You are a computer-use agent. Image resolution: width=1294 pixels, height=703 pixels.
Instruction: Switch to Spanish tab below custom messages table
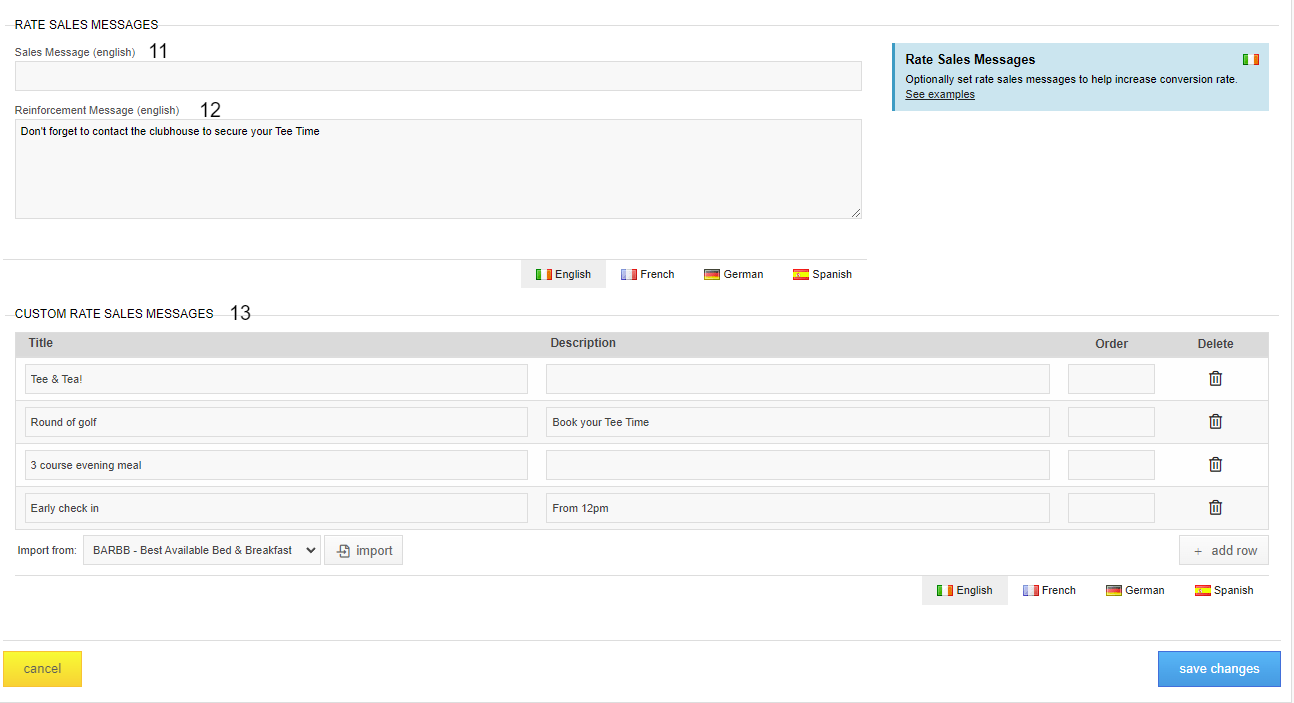[x=1224, y=590]
